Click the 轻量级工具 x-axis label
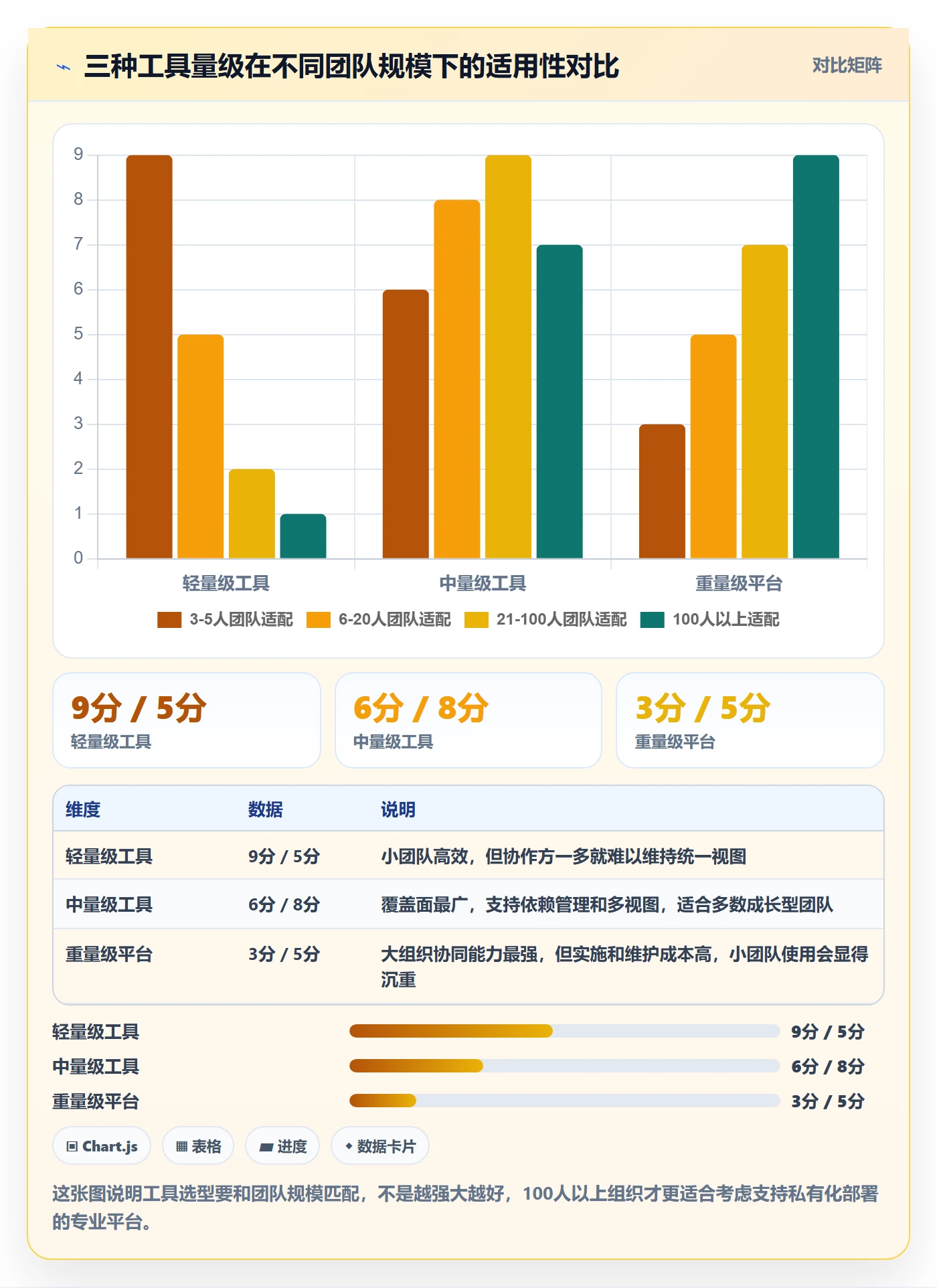937x1288 pixels. point(226,584)
